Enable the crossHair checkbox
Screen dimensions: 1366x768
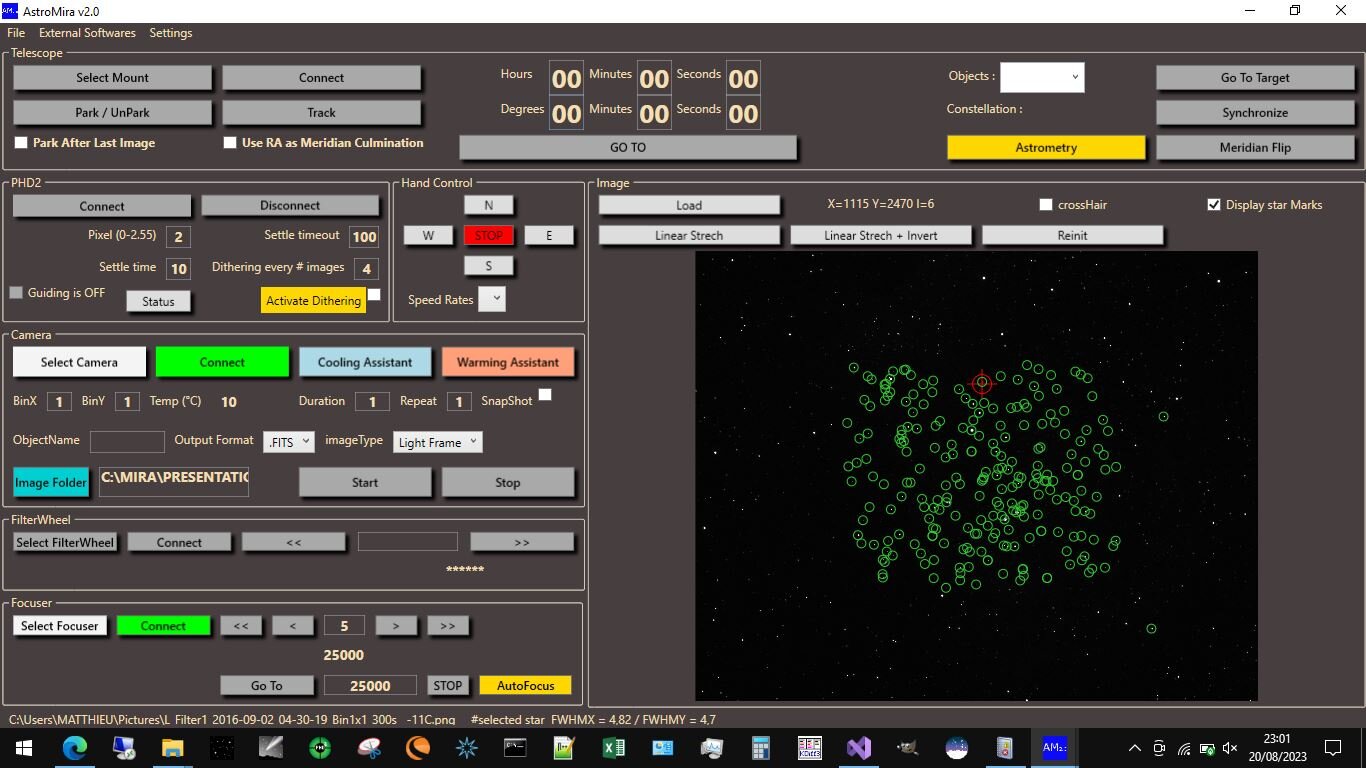tap(1046, 205)
